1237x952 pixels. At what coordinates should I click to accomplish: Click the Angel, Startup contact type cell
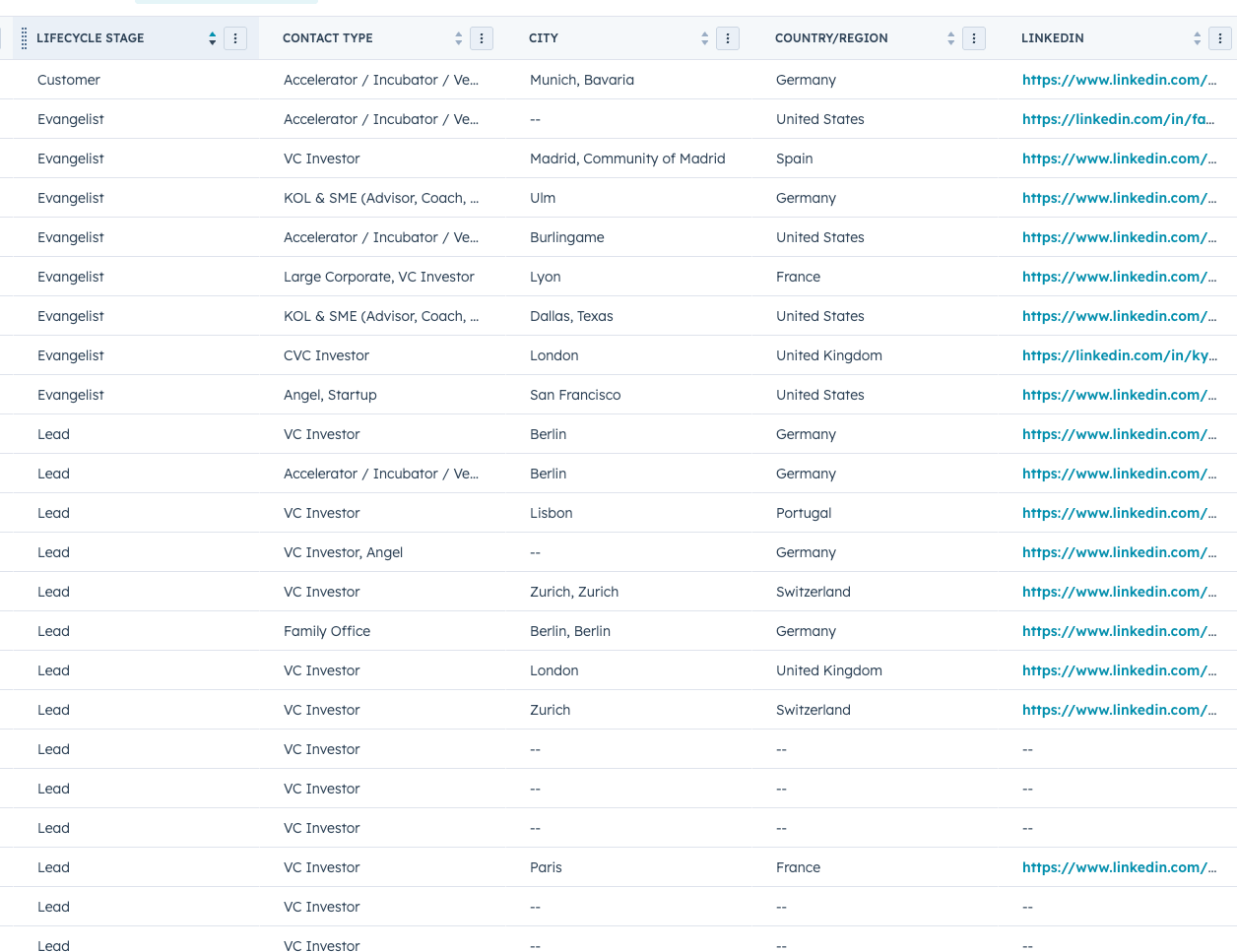(330, 395)
